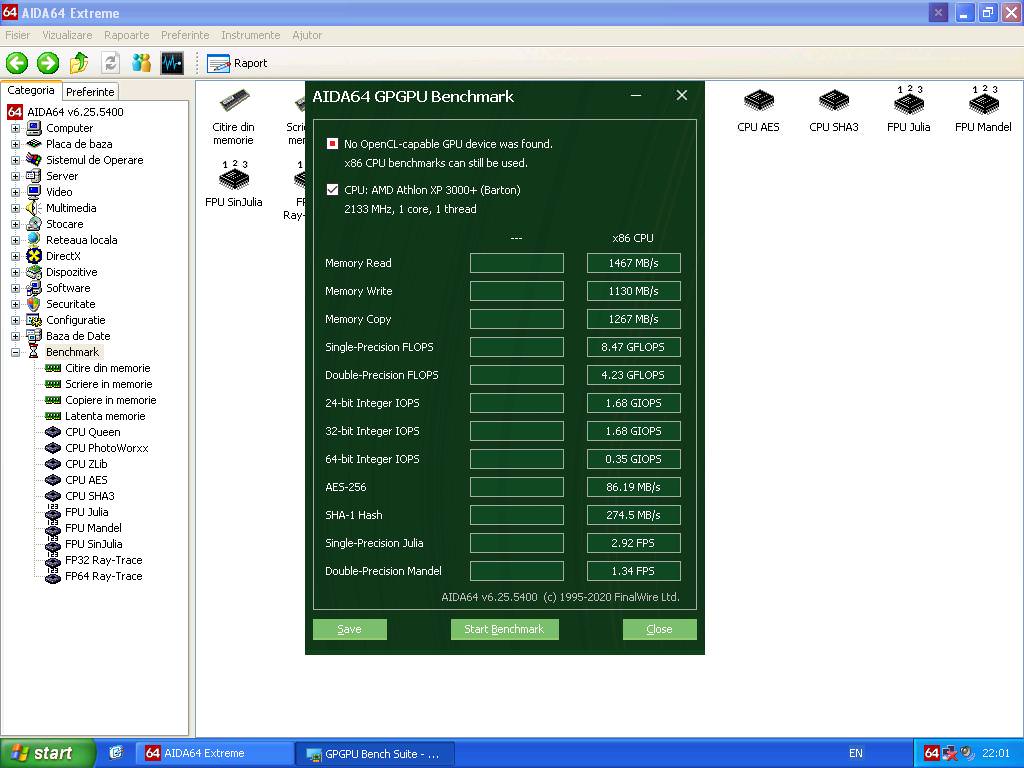Click the EN language indicator in taskbar
Viewport: 1024px width, 768px height.
coord(856,753)
